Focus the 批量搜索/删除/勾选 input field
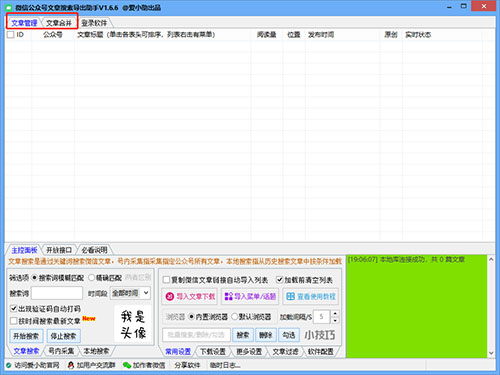Viewport: 500px width, 375px height. [x=196, y=335]
